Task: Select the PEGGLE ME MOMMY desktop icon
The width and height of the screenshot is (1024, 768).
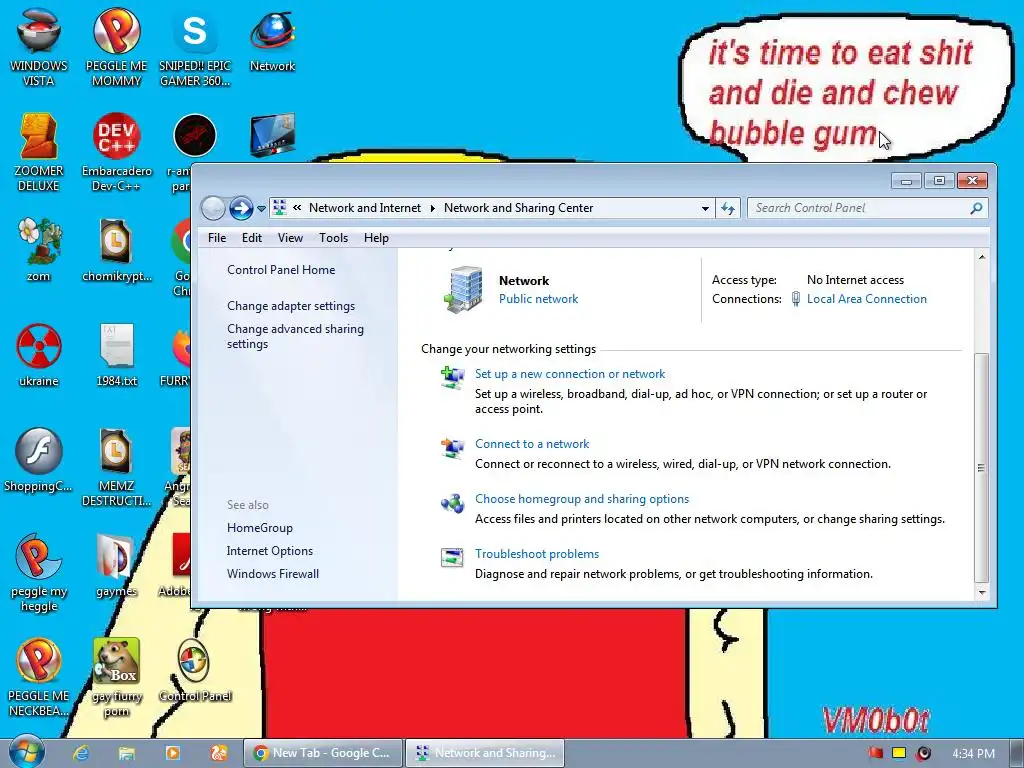Action: [116, 48]
